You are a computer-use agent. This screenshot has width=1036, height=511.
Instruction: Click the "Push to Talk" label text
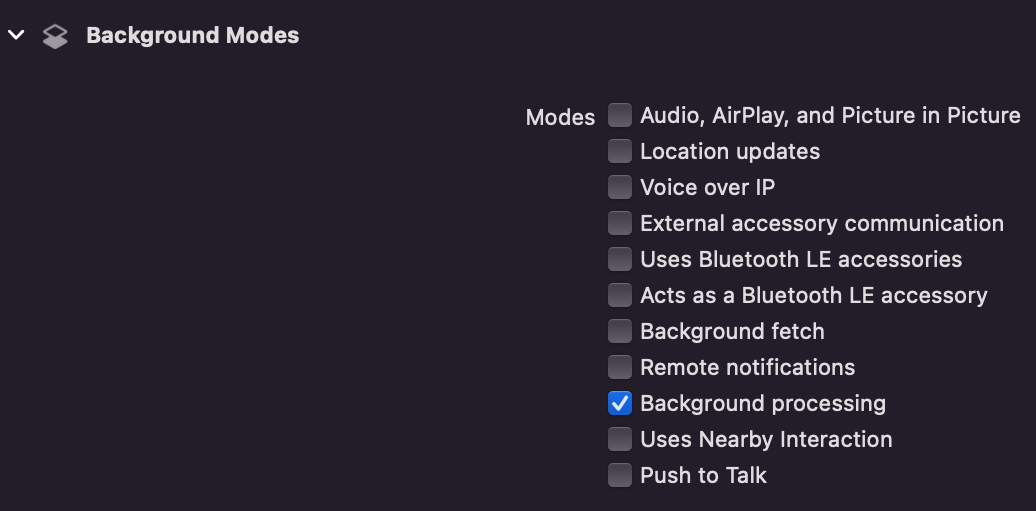[x=703, y=475]
